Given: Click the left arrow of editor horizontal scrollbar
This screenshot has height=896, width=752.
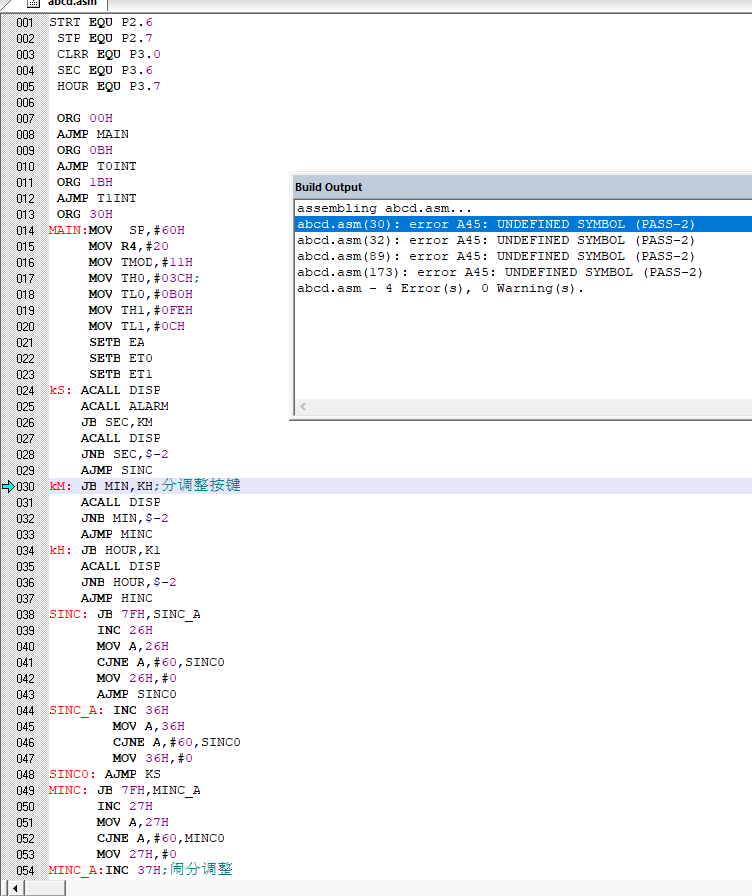Looking at the screenshot, I should click(15, 889).
